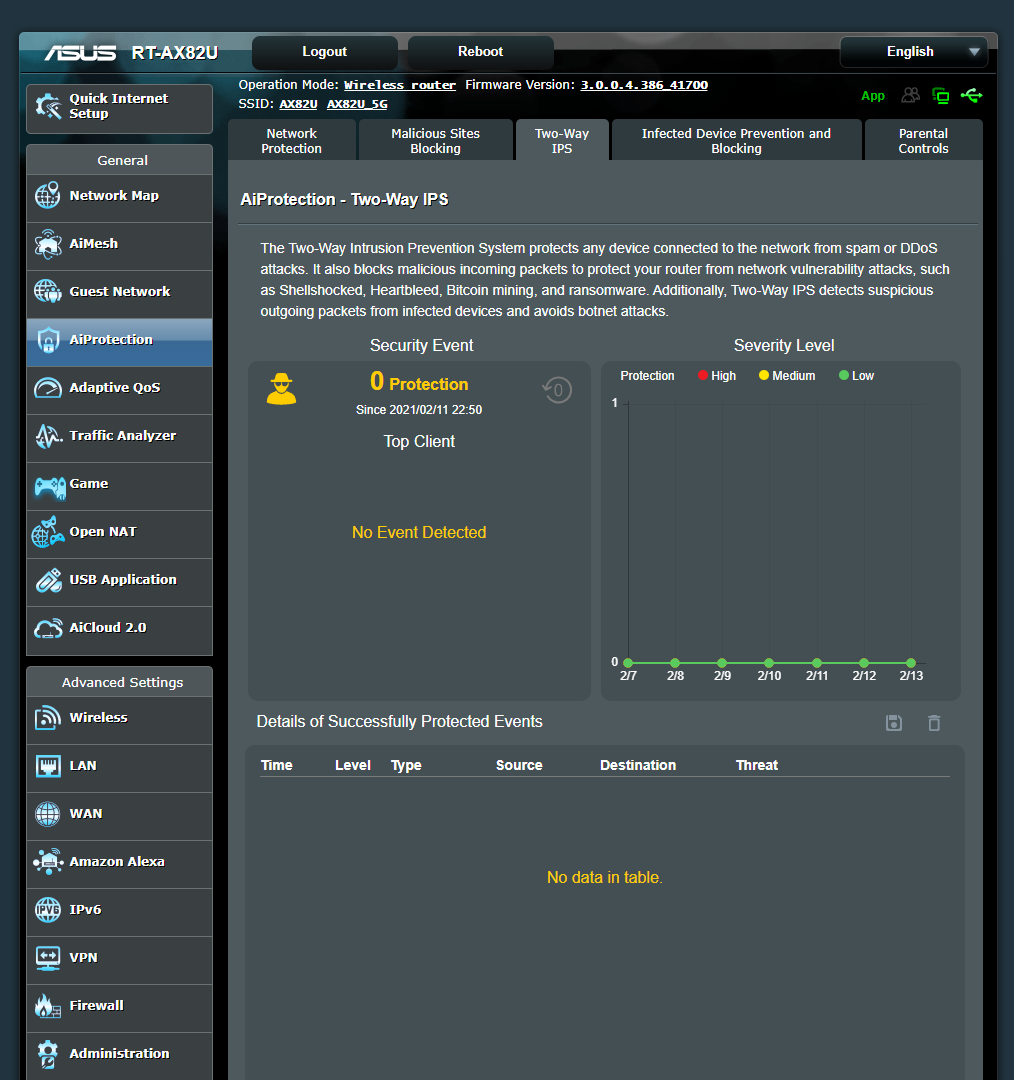
Task: Reset the protection event counter icon
Action: [x=557, y=390]
